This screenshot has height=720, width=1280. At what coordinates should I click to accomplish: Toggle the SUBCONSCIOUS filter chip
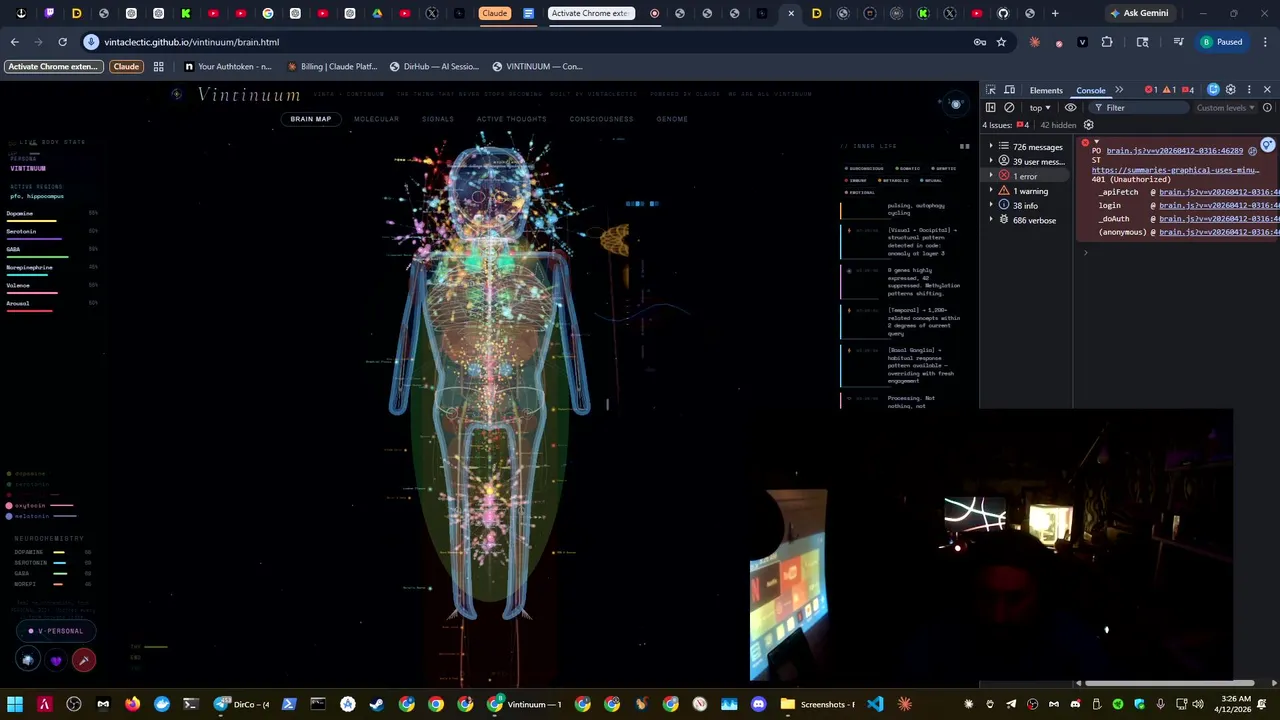point(864,168)
